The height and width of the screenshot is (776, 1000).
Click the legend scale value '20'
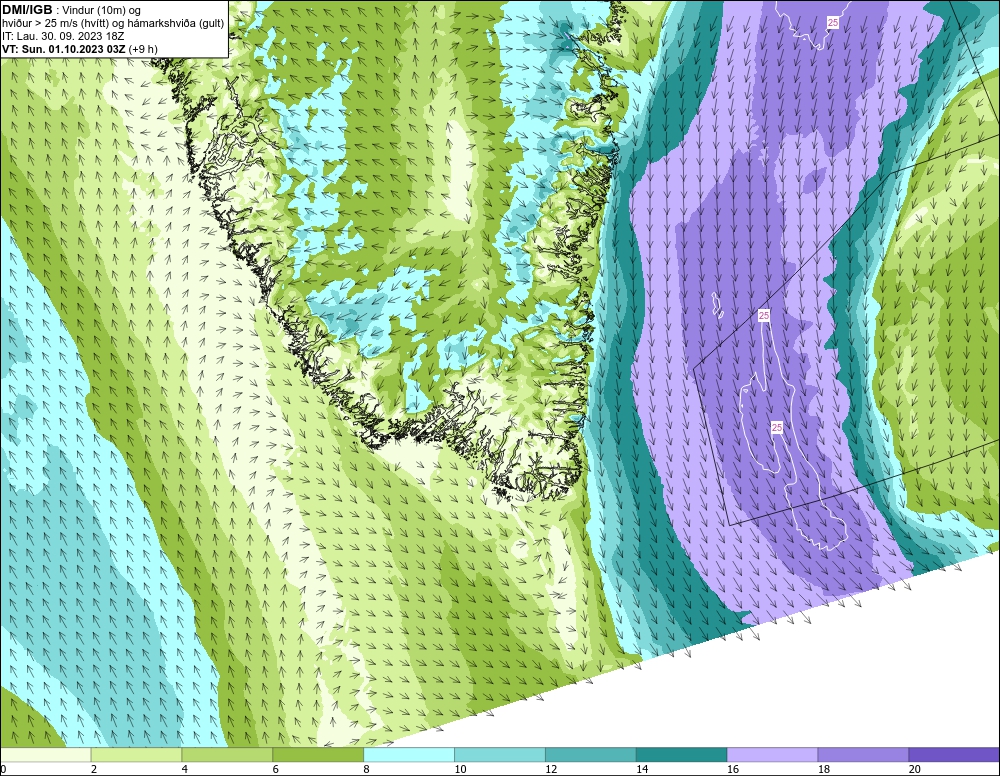click(915, 770)
